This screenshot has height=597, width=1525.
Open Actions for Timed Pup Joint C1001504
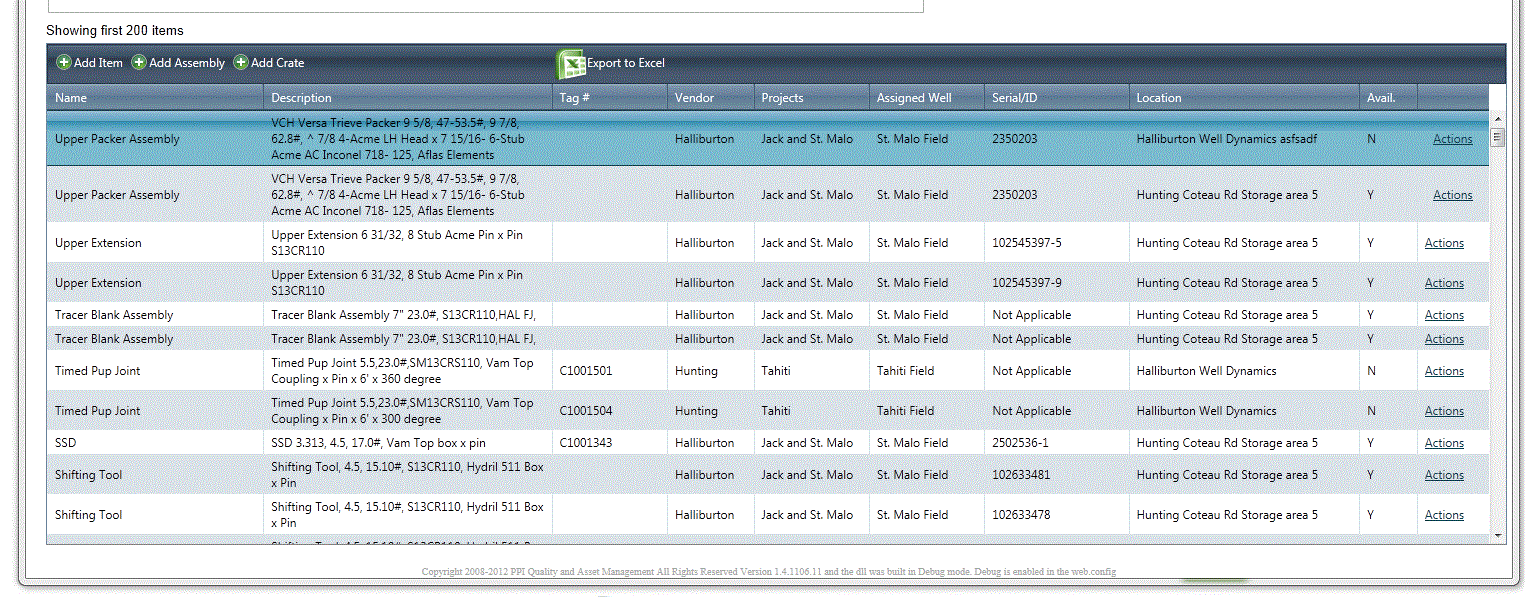(x=1444, y=411)
